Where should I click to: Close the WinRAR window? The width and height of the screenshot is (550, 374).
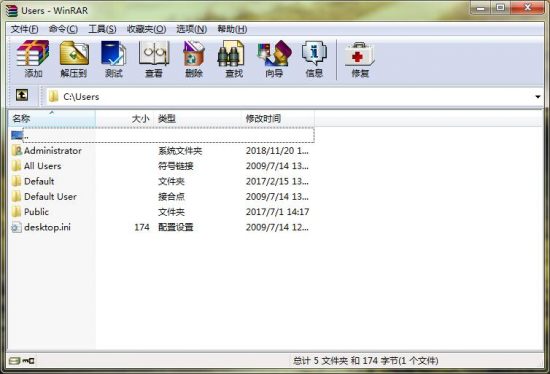pos(528,8)
